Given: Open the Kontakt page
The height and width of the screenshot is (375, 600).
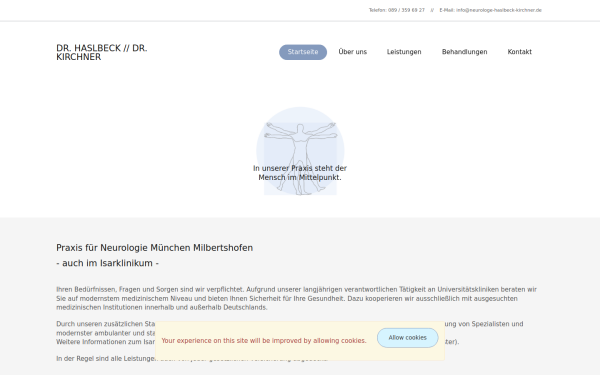Looking at the screenshot, I should click(x=519, y=52).
